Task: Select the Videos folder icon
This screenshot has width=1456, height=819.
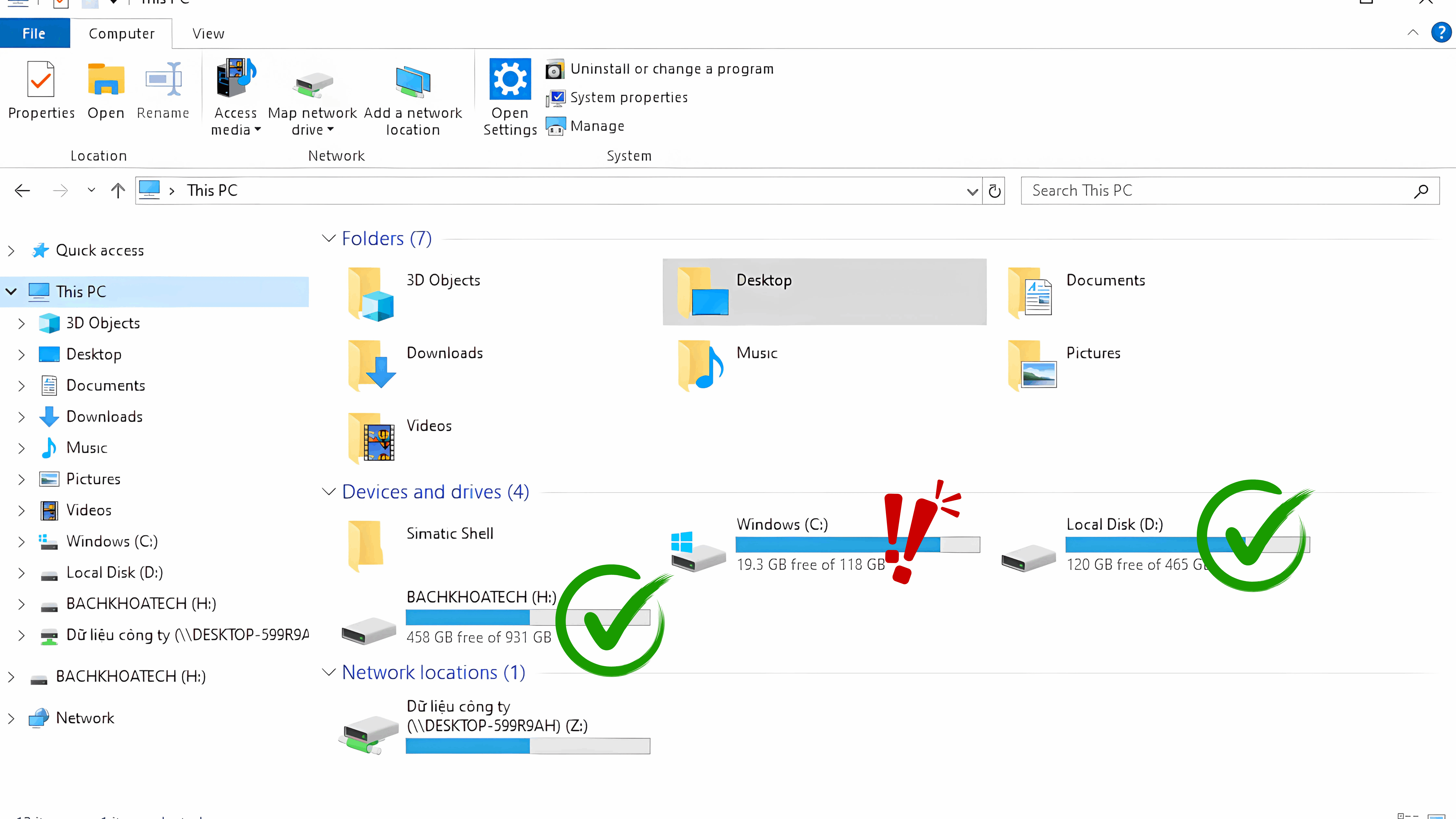Action: 371,438
